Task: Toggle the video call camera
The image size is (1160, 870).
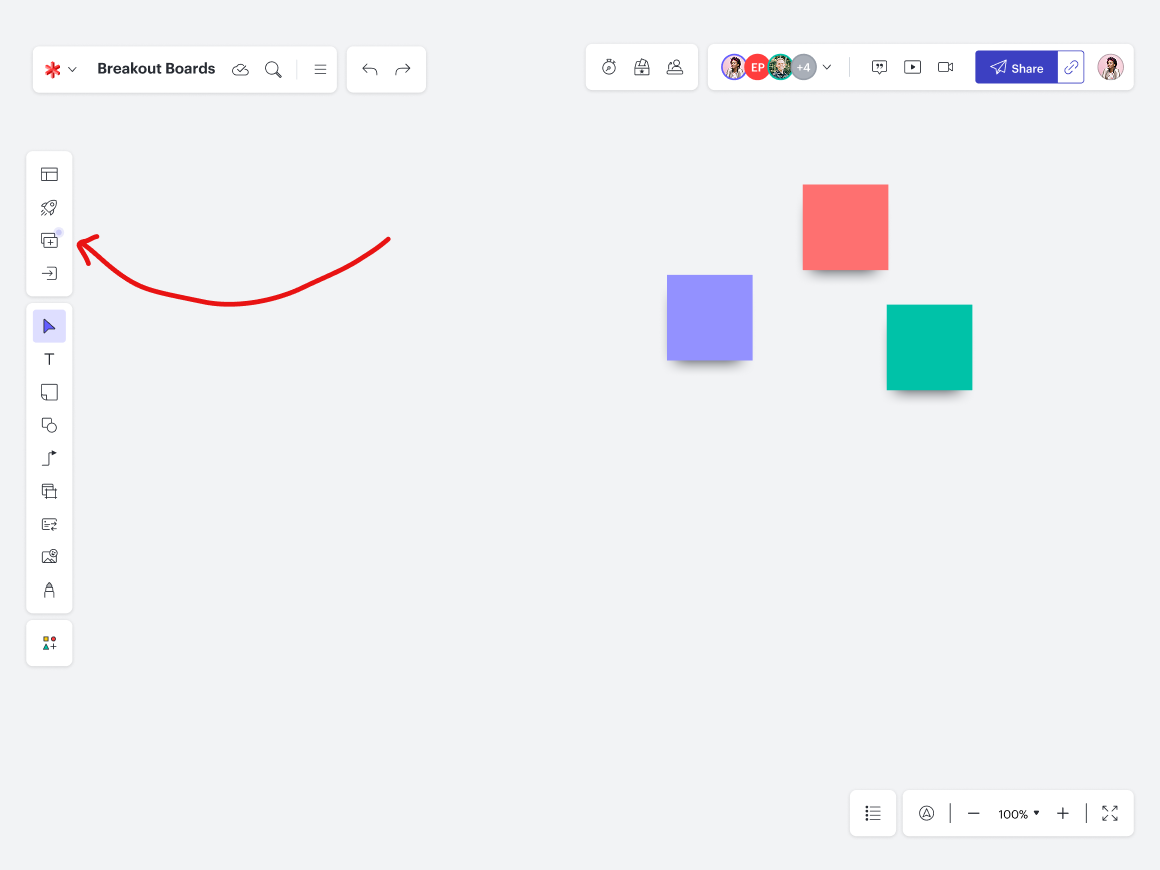Action: point(945,67)
